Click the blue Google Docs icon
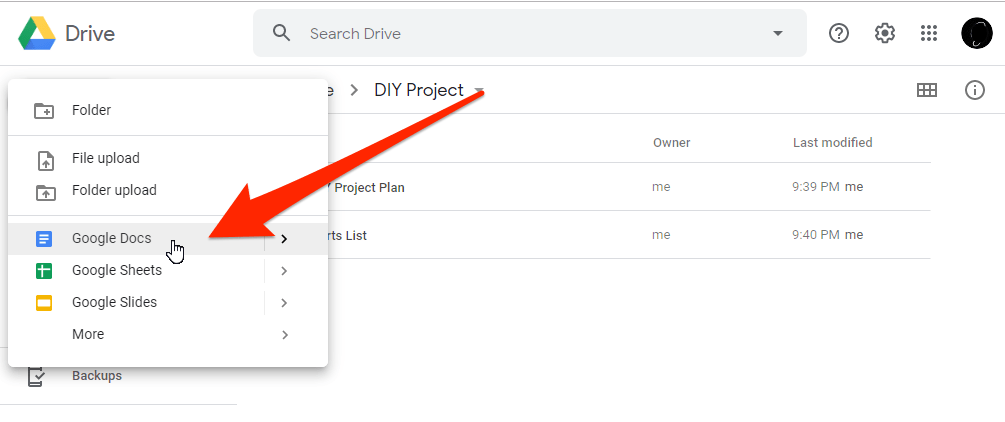The width and height of the screenshot is (1005, 422). click(44, 239)
